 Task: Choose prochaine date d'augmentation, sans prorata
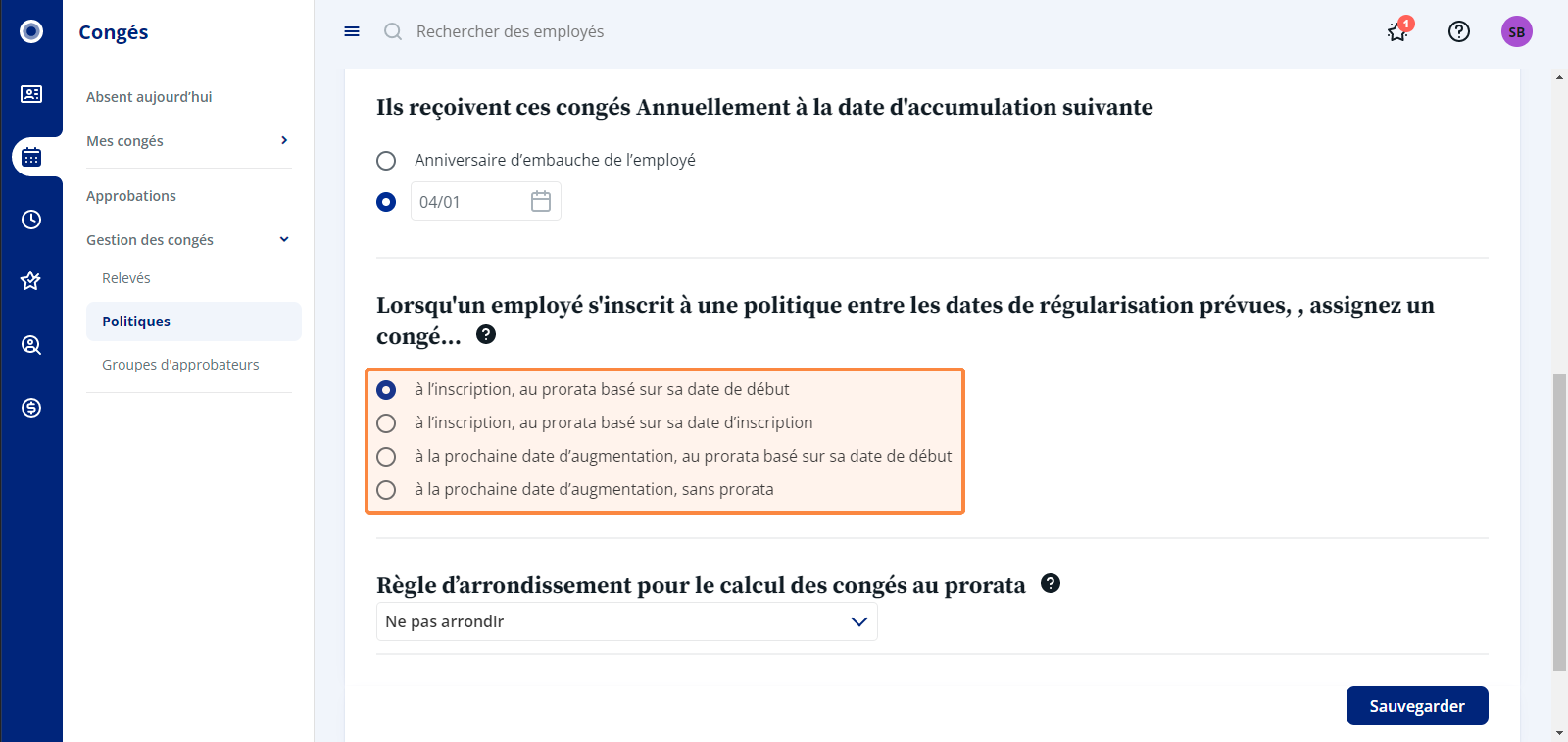(385, 490)
